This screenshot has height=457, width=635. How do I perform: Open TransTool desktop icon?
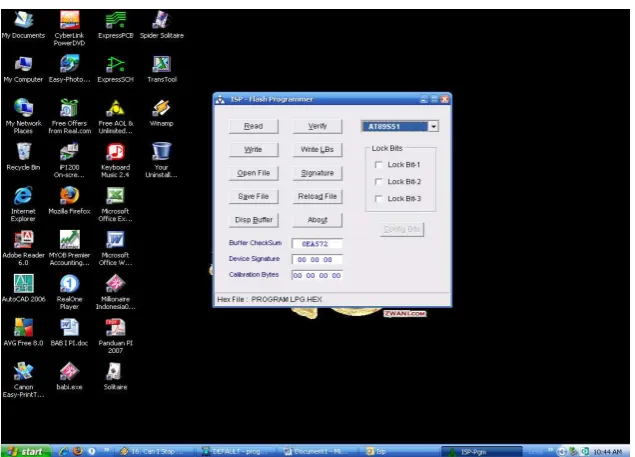162,69
